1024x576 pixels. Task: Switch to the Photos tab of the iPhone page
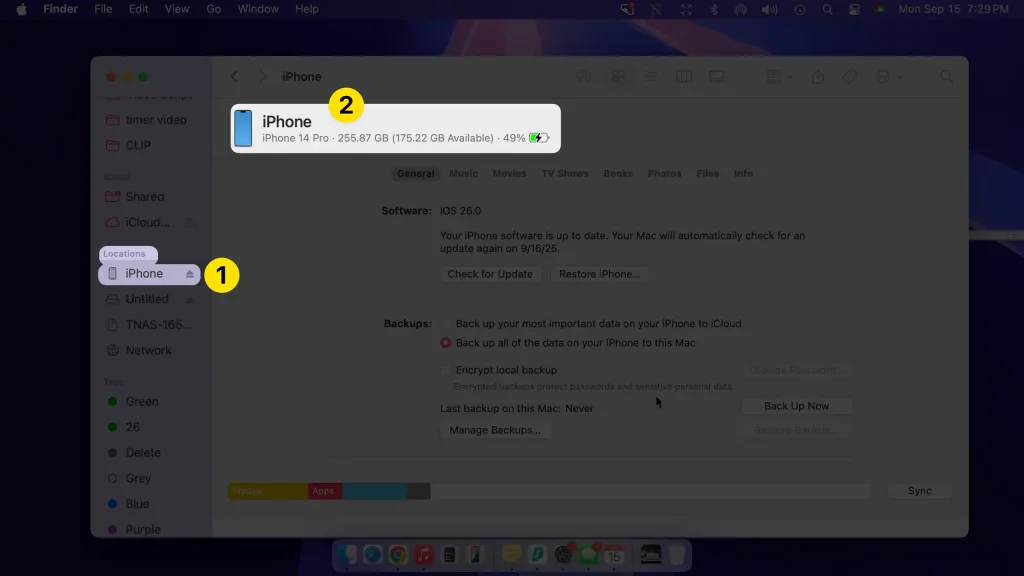[x=664, y=173]
